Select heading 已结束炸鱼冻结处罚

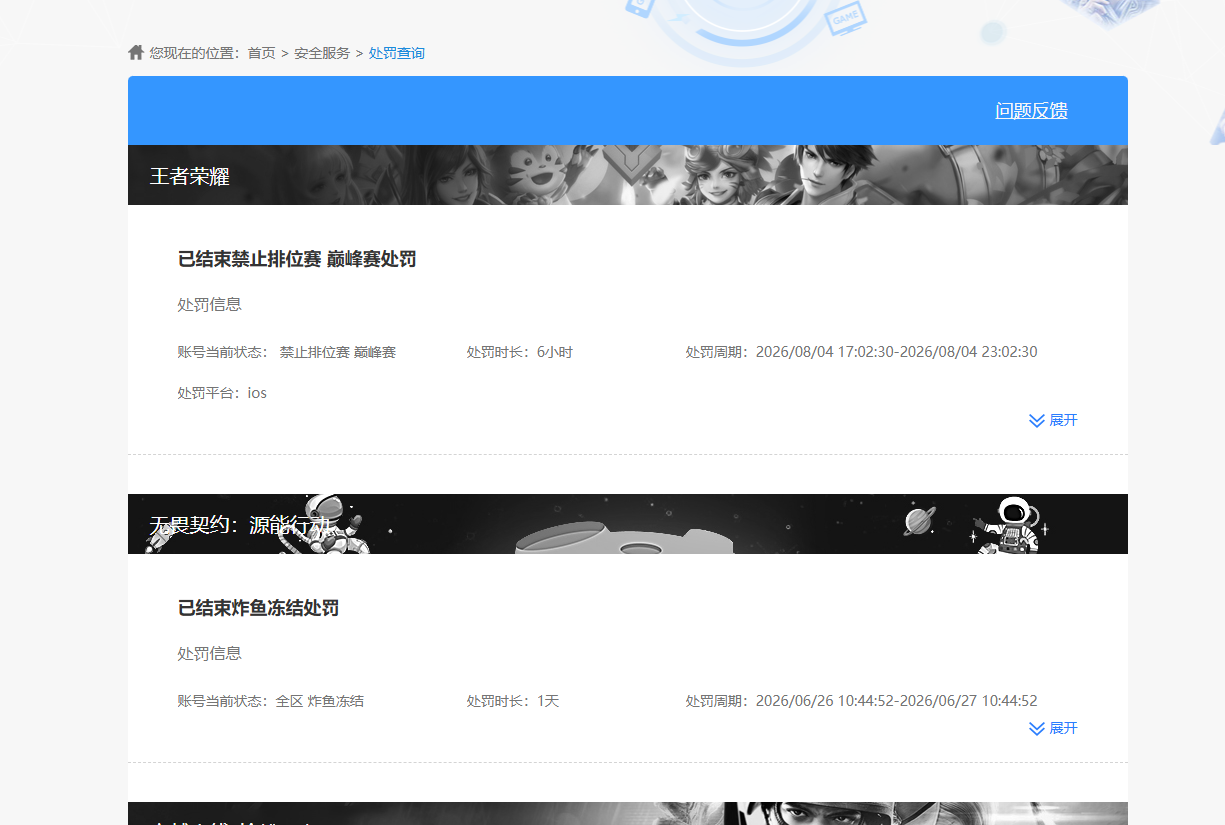click(x=258, y=609)
